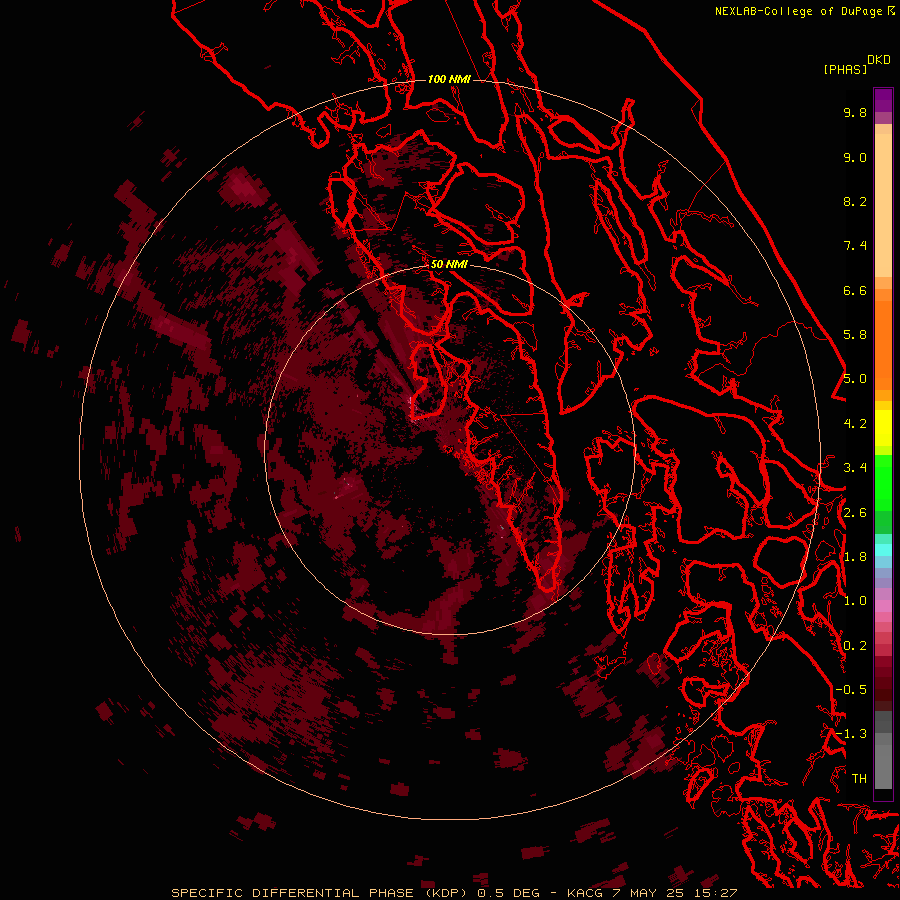Click the cyan segment of color scale
The image size is (900, 900).
(883, 550)
